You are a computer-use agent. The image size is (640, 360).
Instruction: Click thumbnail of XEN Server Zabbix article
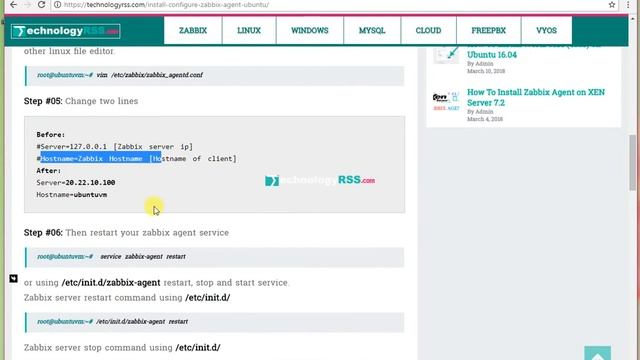(x=446, y=101)
